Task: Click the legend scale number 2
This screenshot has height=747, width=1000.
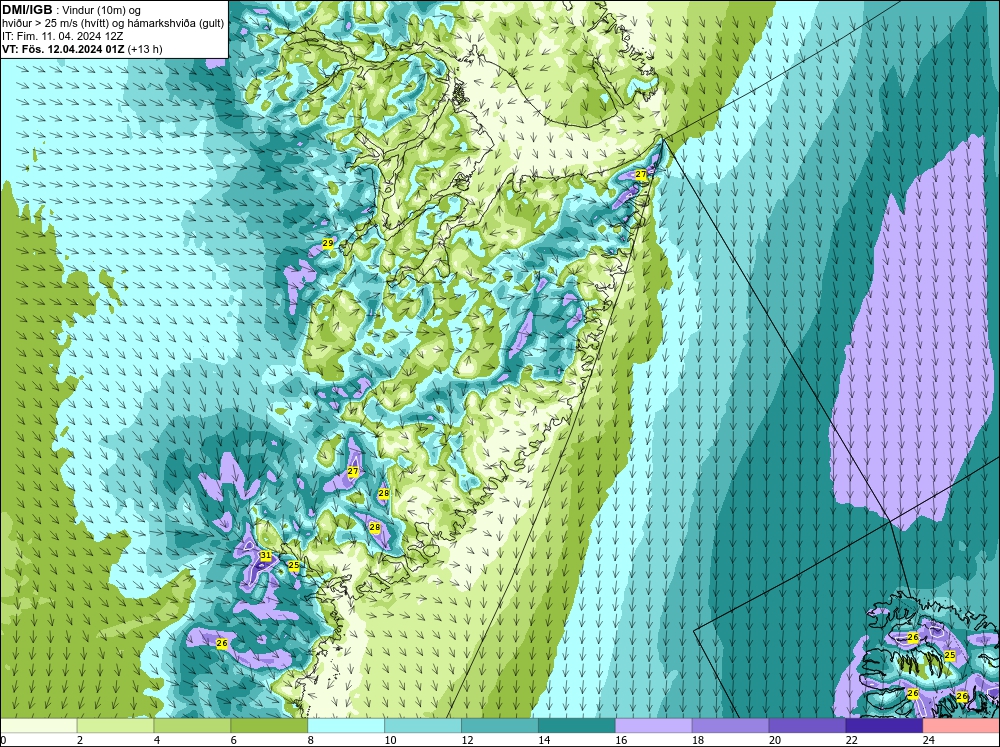Action: tap(80, 740)
